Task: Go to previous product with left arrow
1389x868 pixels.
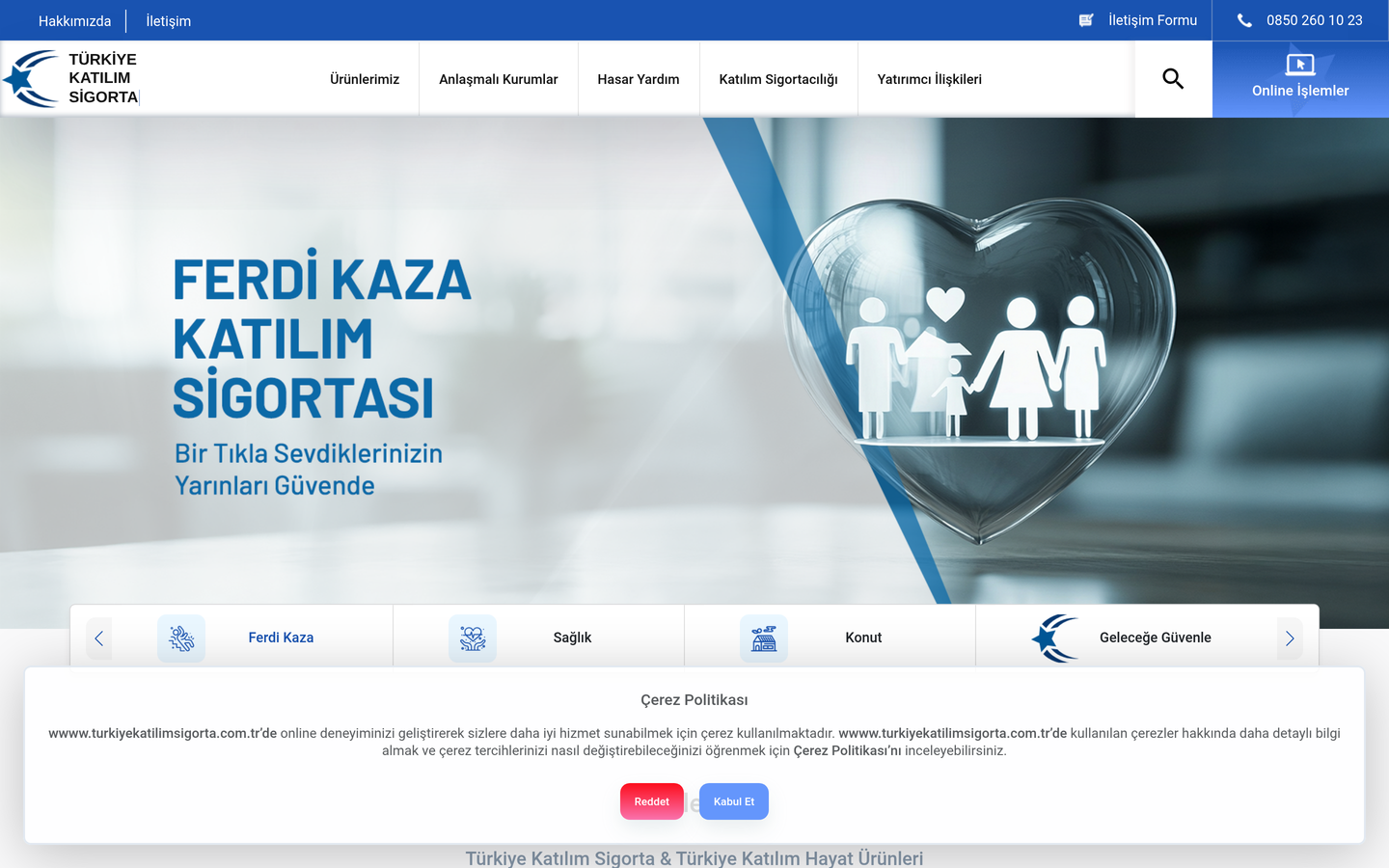Action: tap(98, 638)
